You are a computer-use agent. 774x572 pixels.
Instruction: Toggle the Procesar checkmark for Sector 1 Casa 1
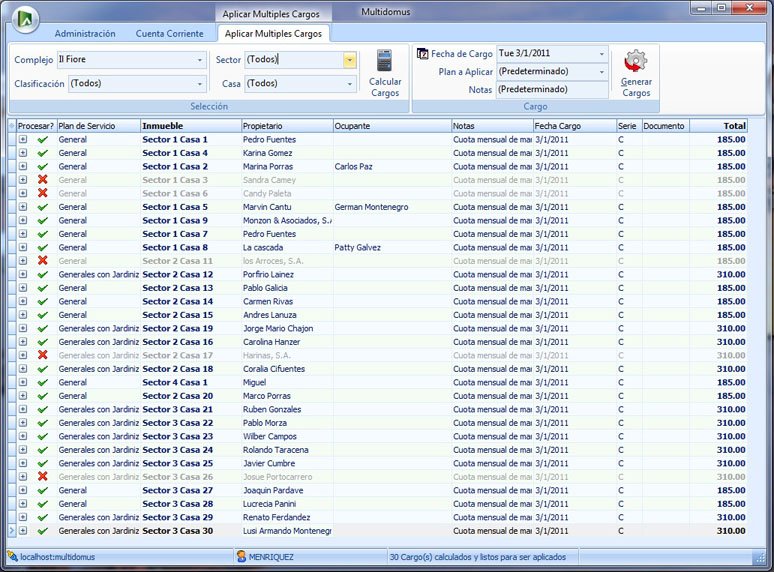[x=43, y=140]
